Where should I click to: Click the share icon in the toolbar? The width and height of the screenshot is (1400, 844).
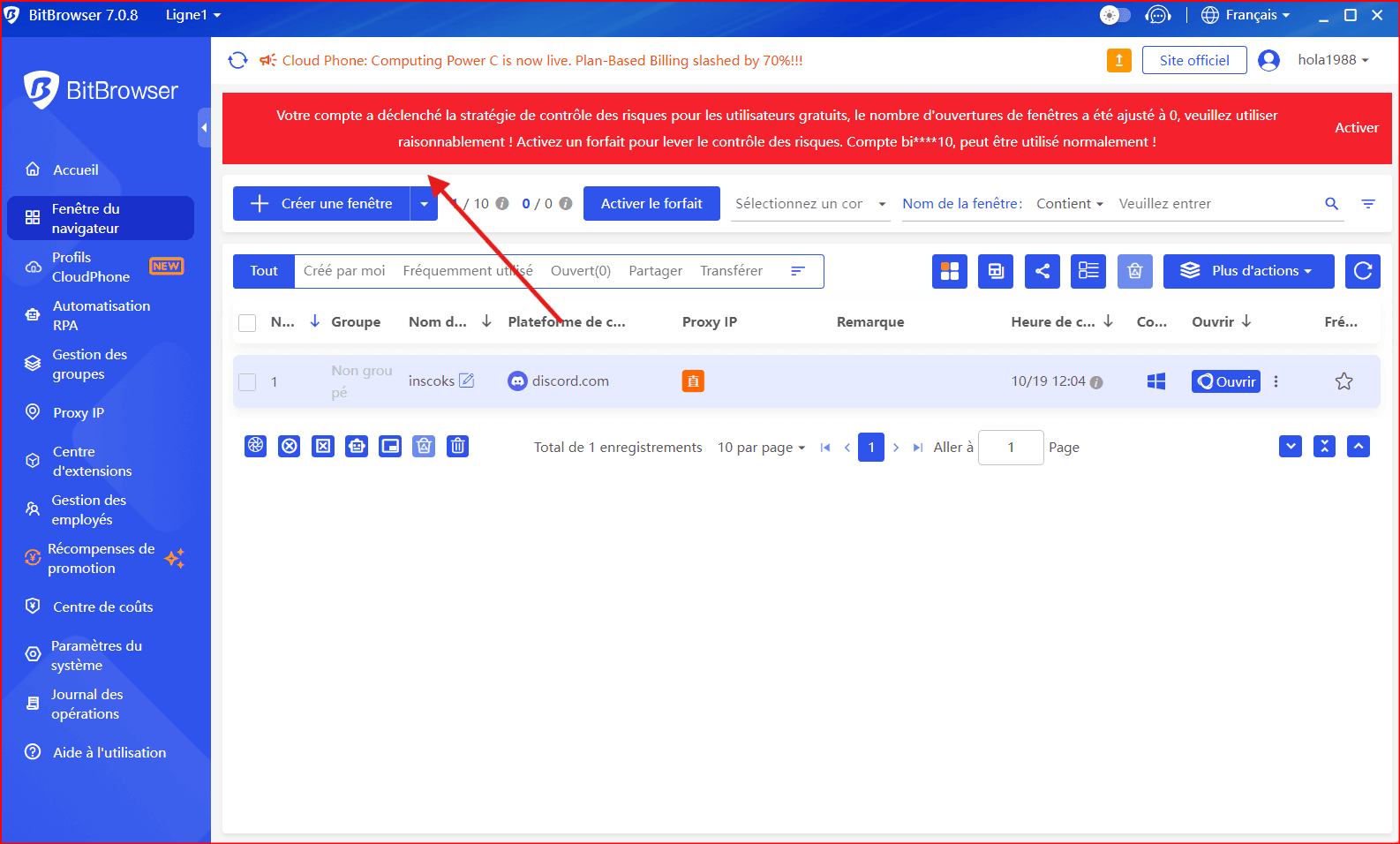[x=1042, y=271]
